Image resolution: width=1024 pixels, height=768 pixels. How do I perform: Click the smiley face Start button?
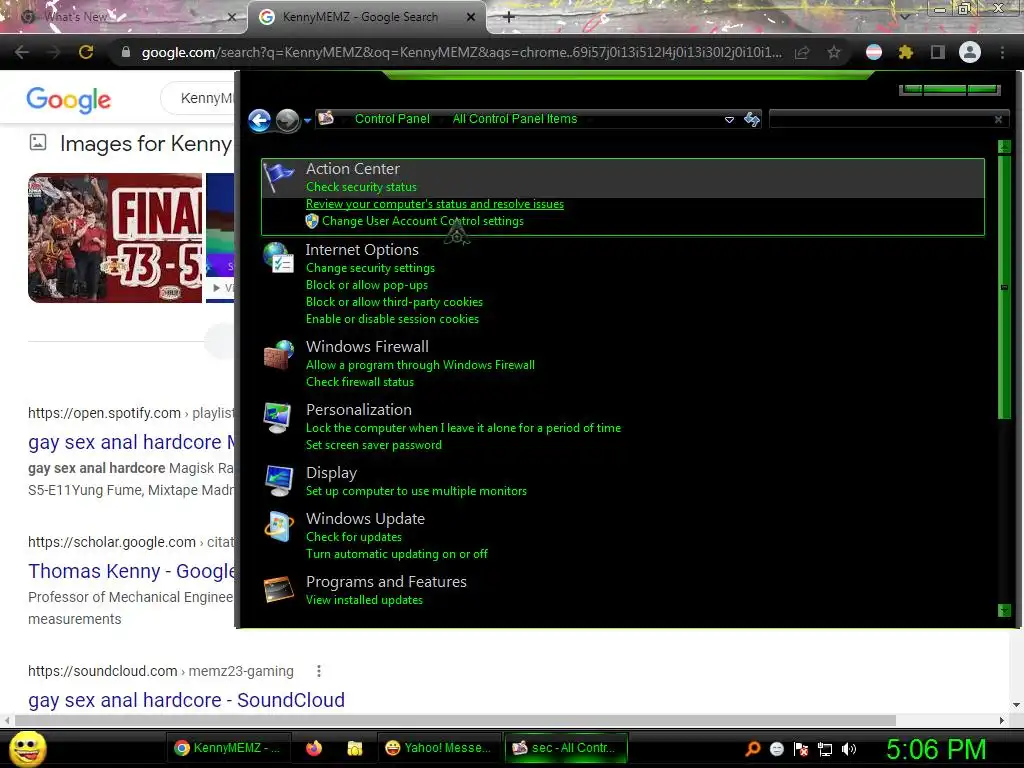tap(27, 748)
